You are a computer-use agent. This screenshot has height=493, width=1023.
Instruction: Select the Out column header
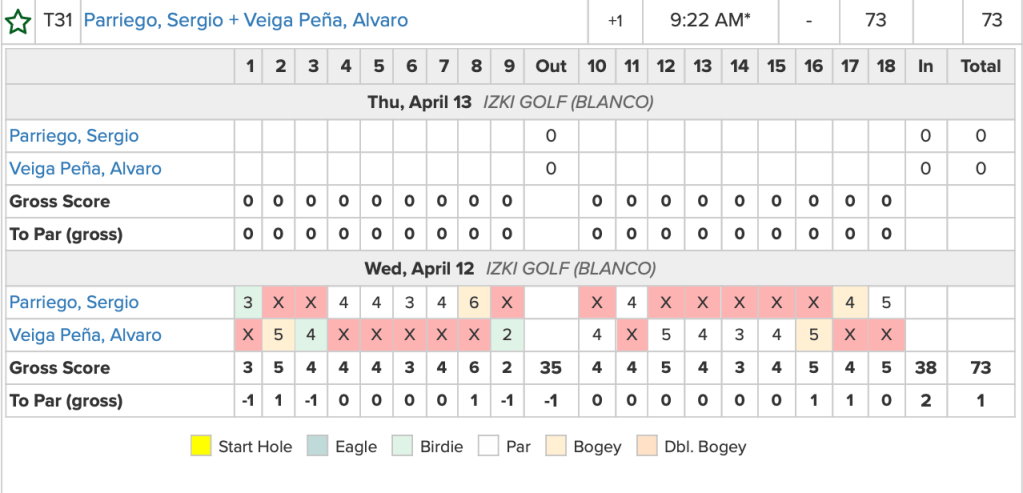point(550,66)
